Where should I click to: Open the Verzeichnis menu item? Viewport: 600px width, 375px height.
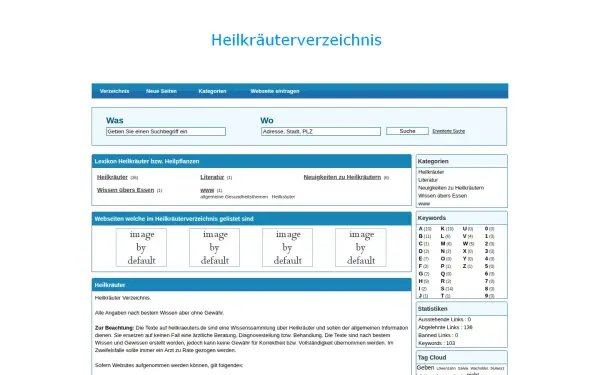(114, 91)
